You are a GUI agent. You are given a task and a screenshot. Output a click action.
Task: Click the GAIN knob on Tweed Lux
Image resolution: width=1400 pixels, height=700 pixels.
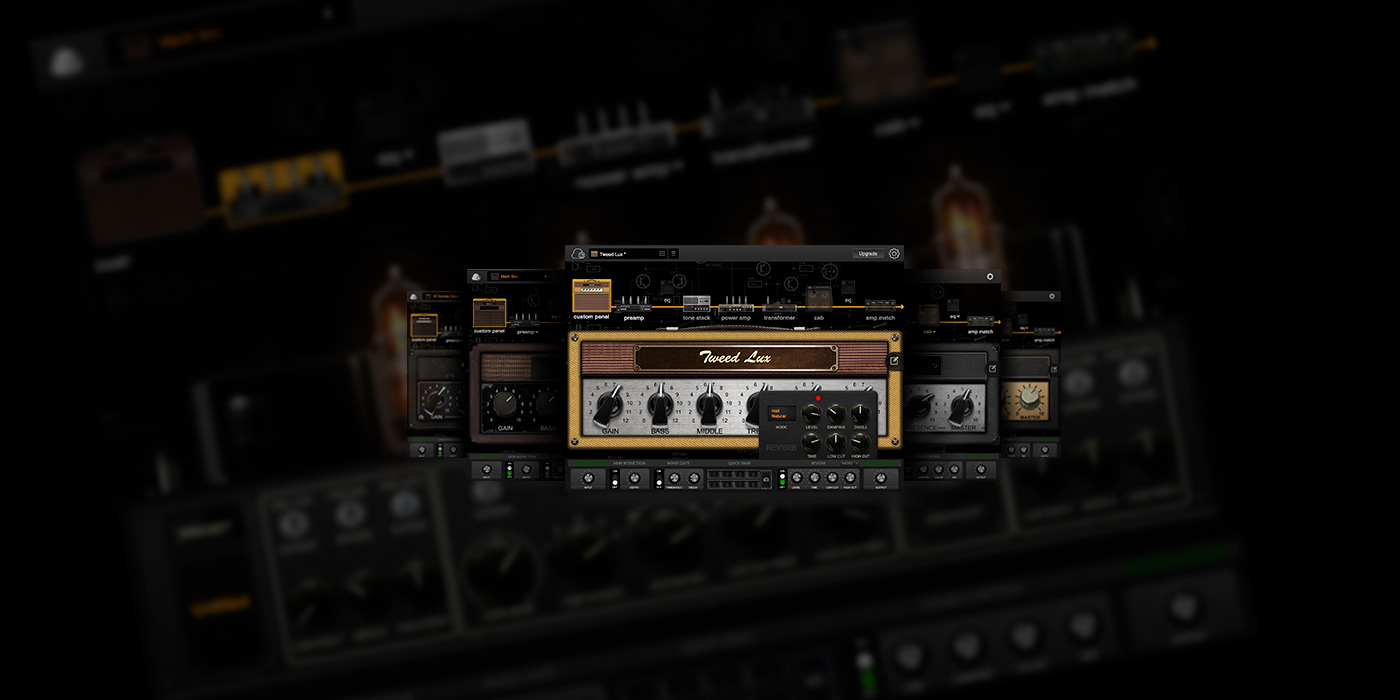pyautogui.click(x=608, y=408)
